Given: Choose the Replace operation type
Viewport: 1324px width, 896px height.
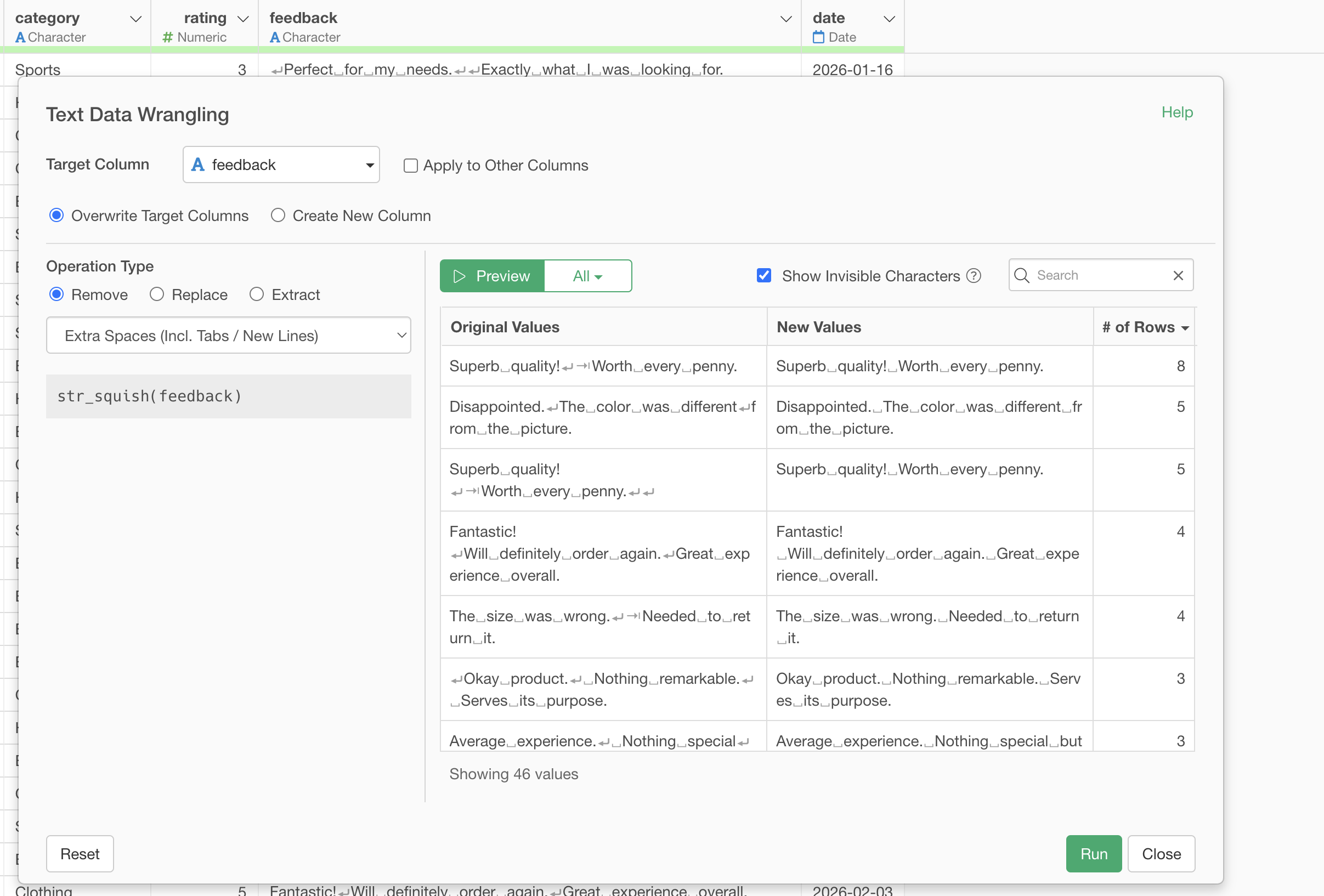Looking at the screenshot, I should [157, 294].
